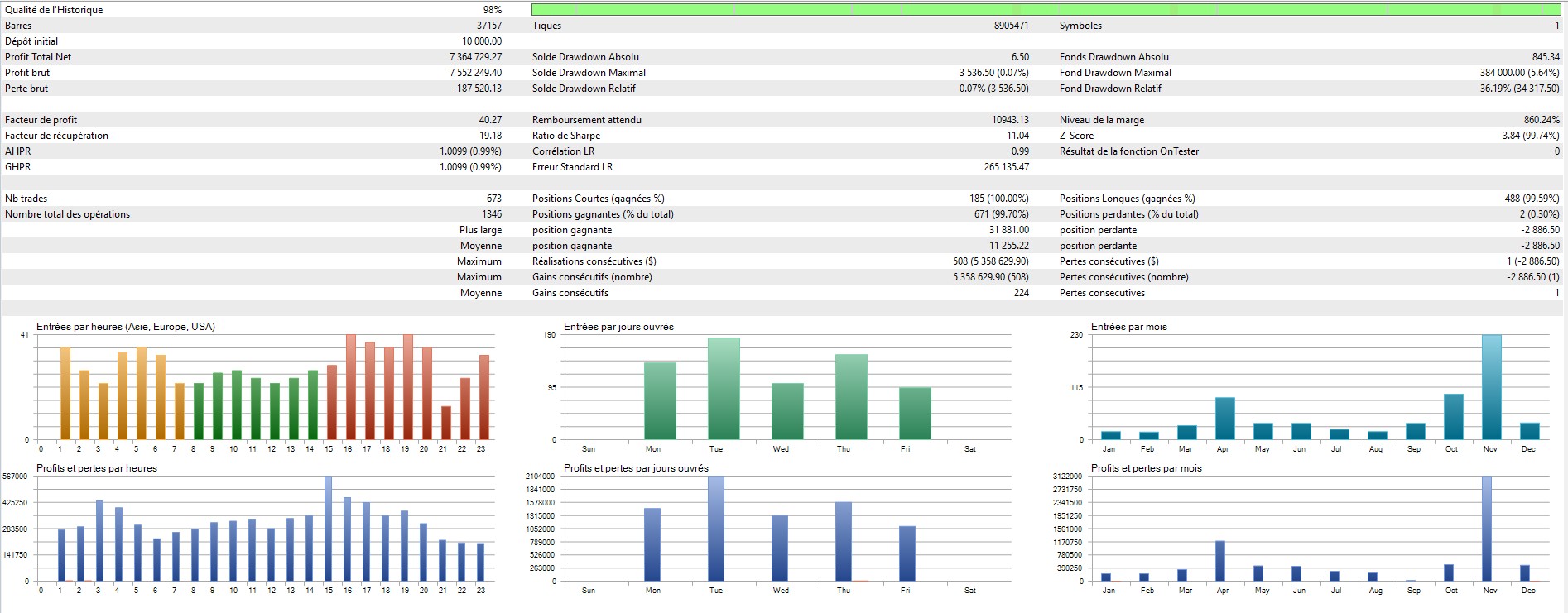Screen dimensions: 1568x613
Task: Click the "Facteur de récupération" label
Action: click(x=56, y=136)
